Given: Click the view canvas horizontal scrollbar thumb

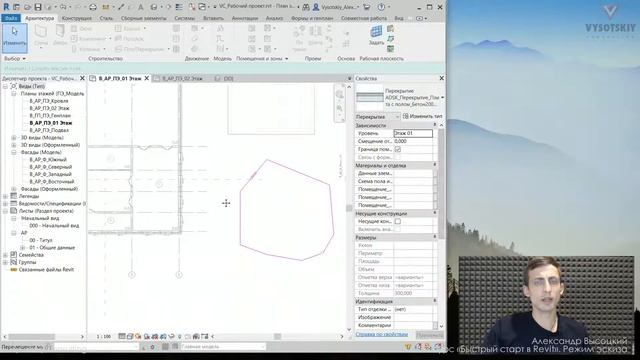Looking at the screenshot, I should pos(278,336).
